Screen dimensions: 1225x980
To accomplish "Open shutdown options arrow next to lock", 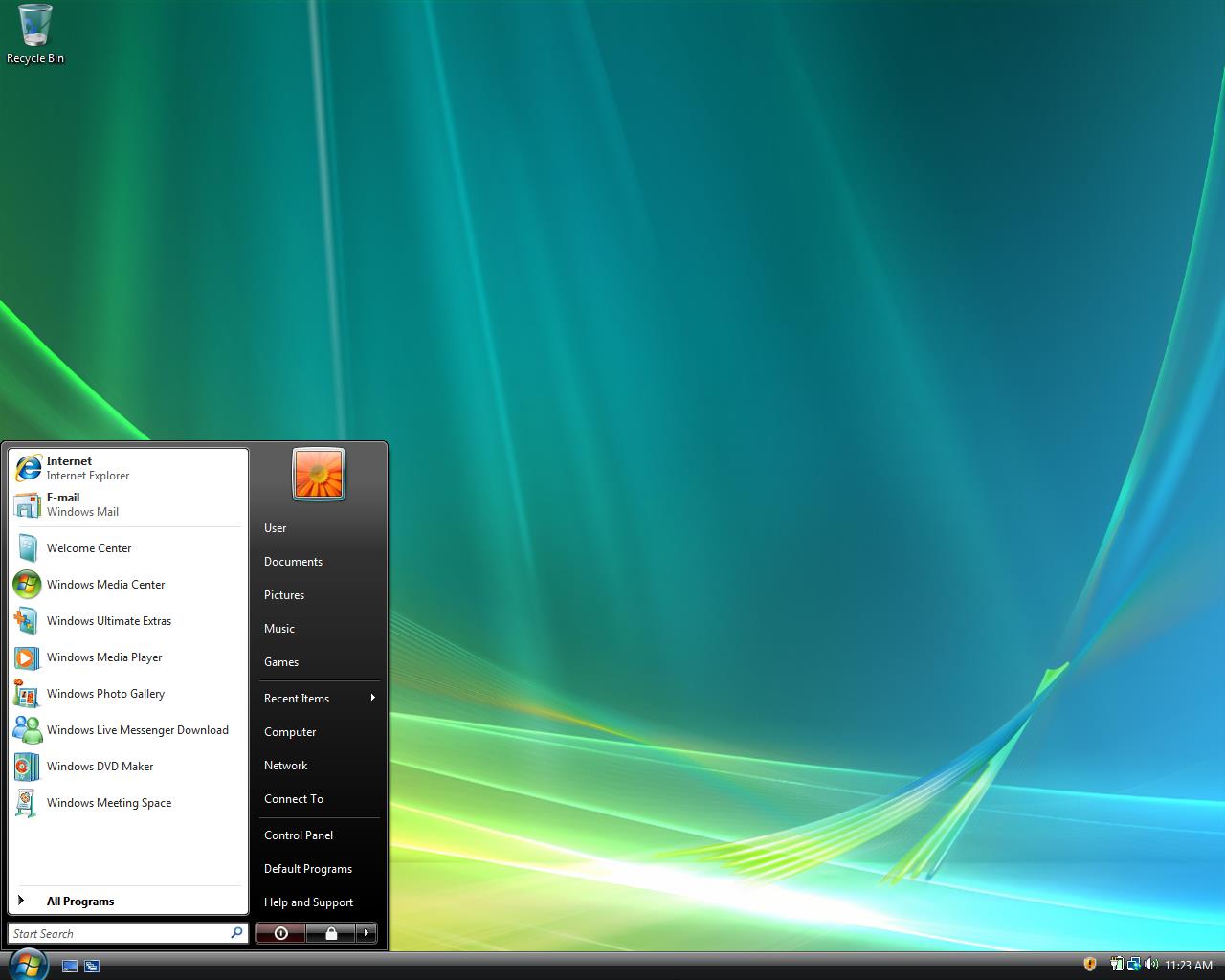I will click(x=366, y=933).
